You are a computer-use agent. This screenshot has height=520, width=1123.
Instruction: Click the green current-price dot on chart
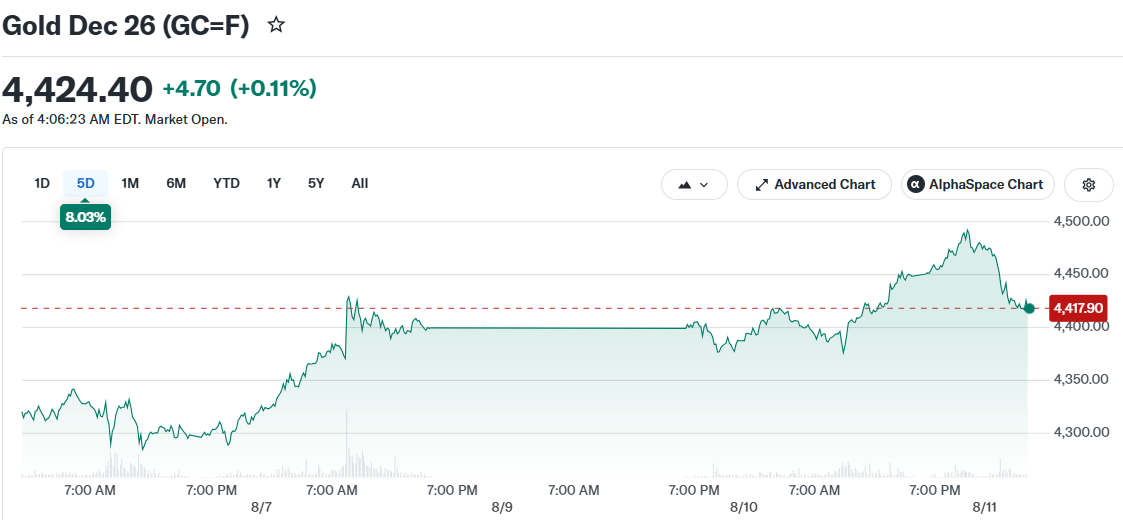[1029, 309]
